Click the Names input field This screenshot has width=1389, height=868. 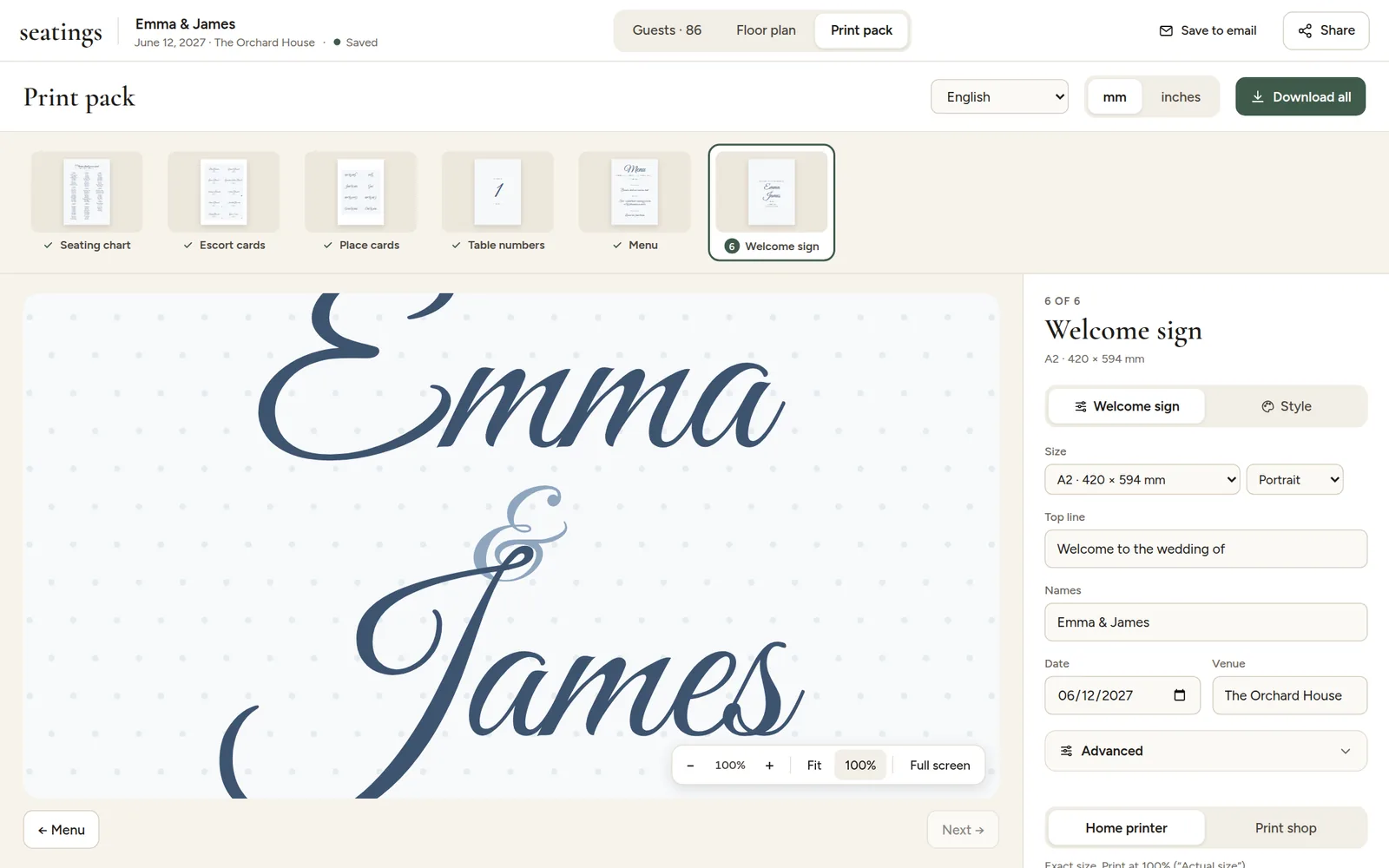click(1206, 622)
